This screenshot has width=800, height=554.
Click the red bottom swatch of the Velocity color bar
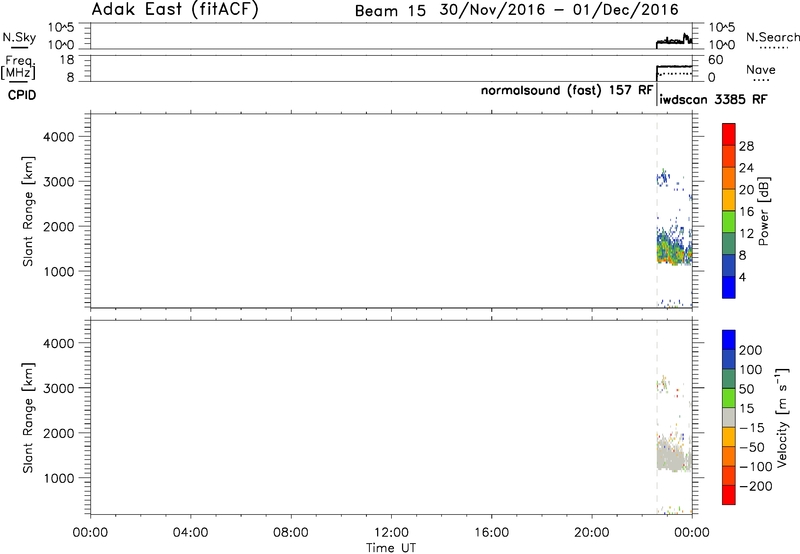point(729,495)
